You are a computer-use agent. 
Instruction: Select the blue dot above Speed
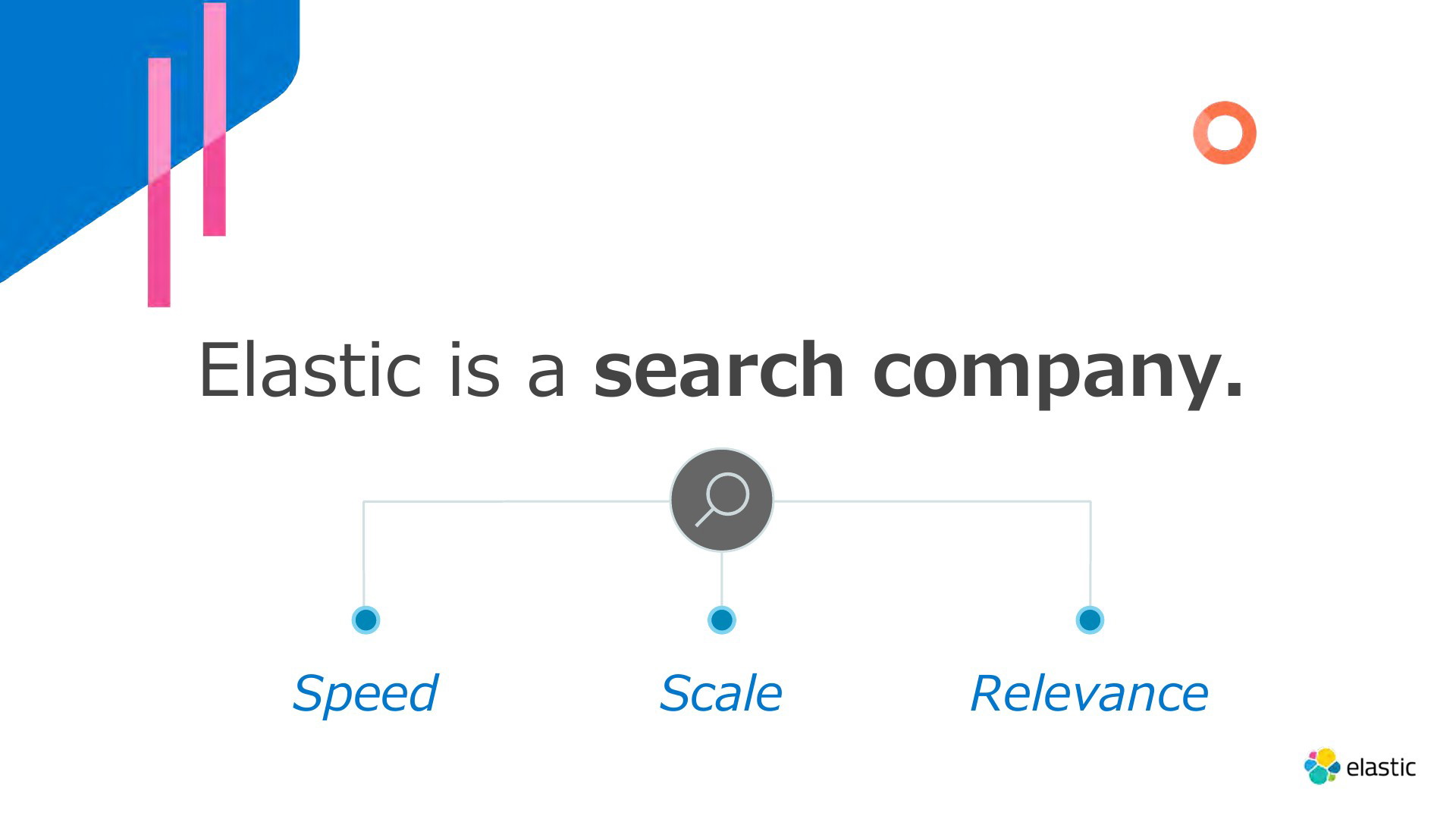[366, 620]
